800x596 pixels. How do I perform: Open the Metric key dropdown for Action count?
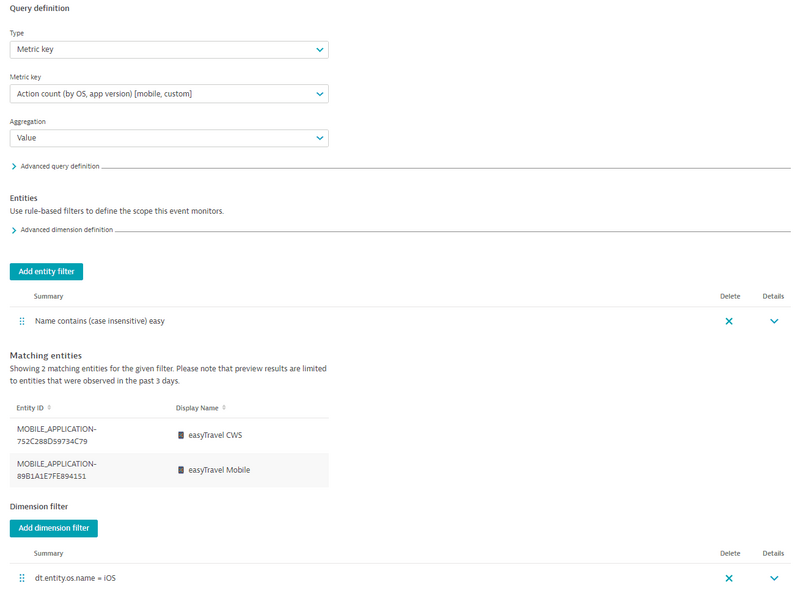pyautogui.click(x=168, y=94)
